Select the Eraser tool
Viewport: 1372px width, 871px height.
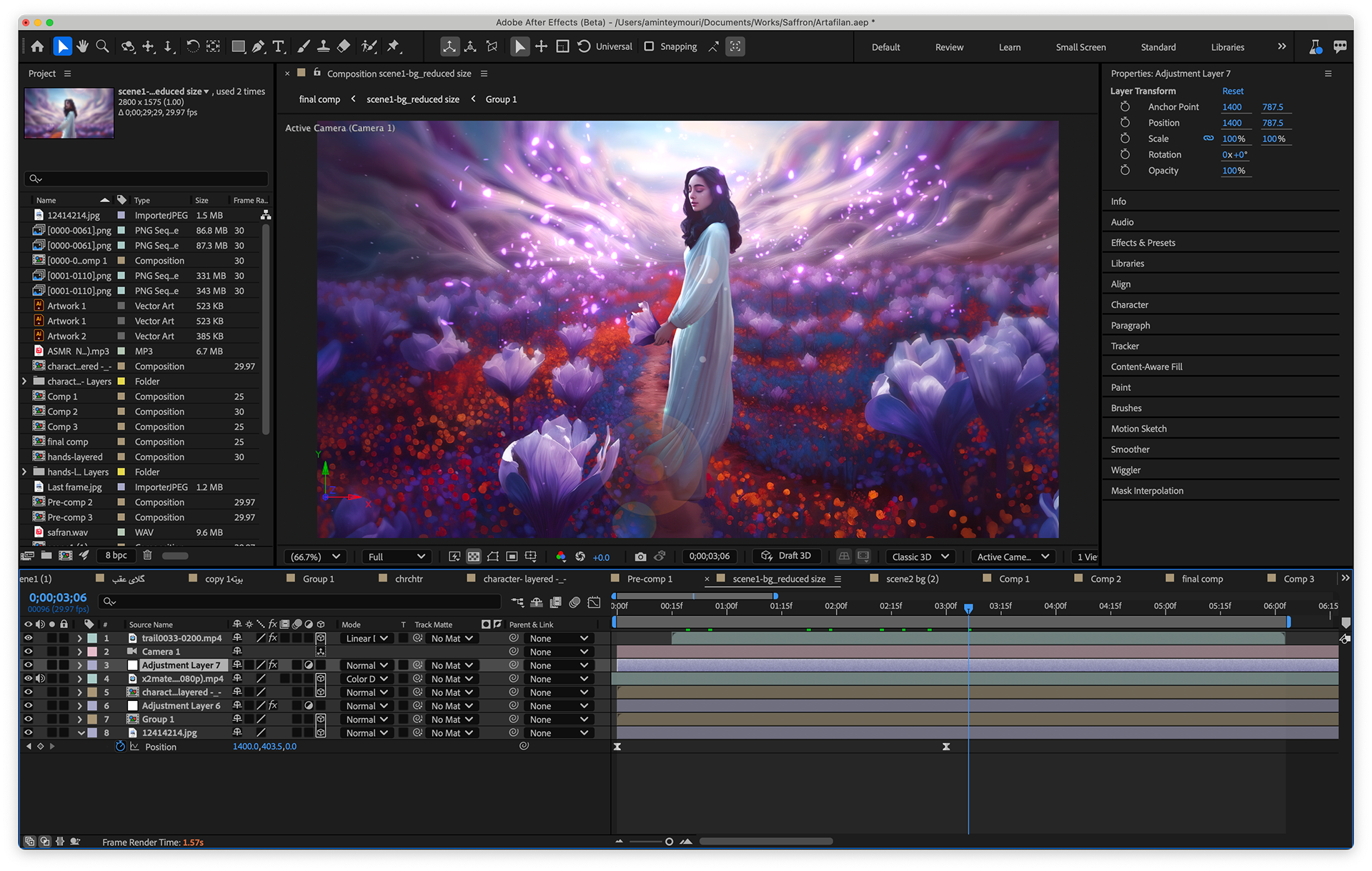[344, 46]
